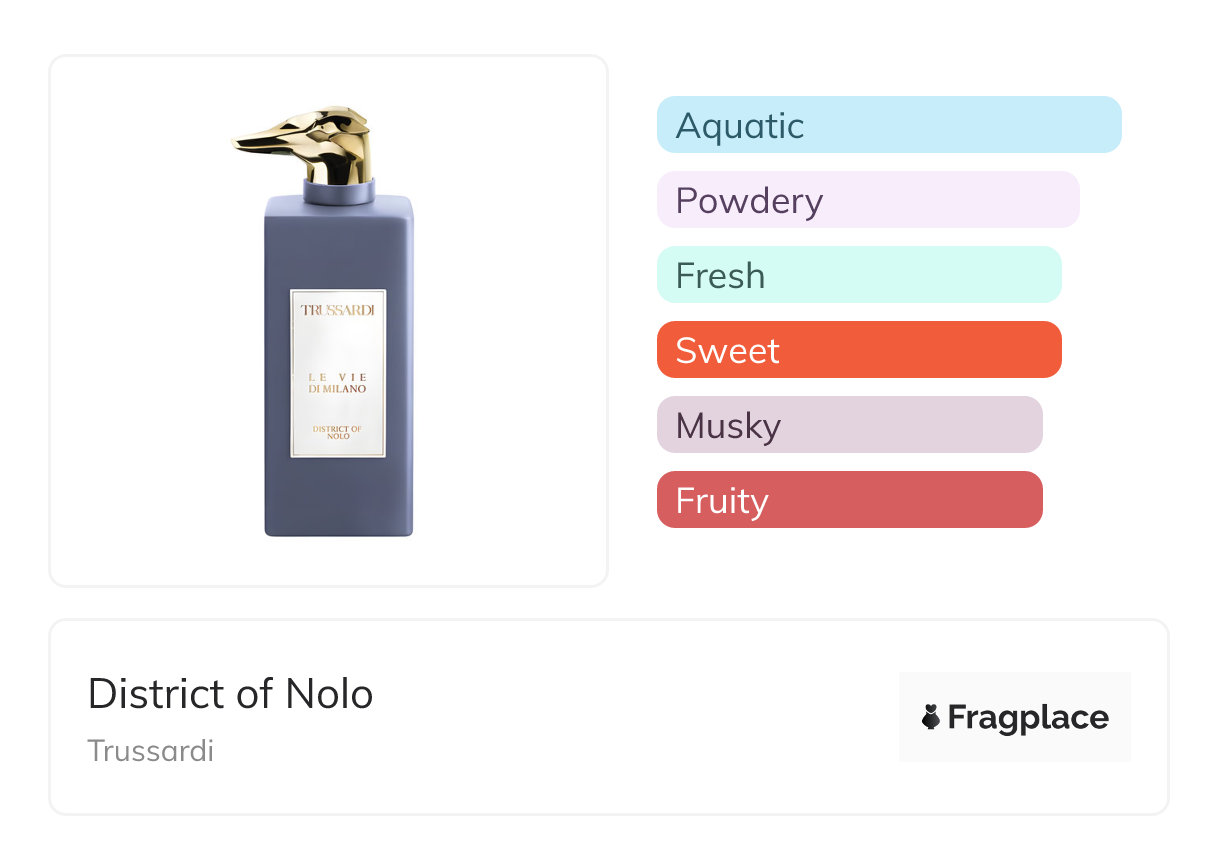Click the bottle neck collar below cap
The height and width of the screenshot is (864, 1218).
[339, 191]
